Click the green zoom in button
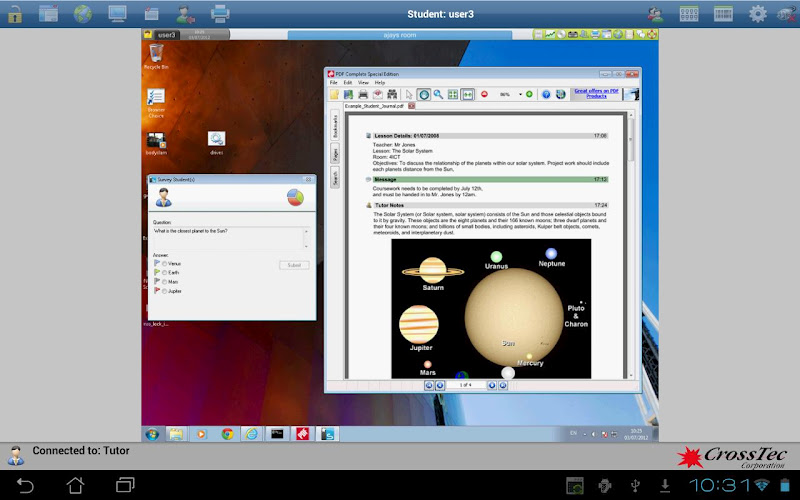The height and width of the screenshot is (500, 800). 528,94
